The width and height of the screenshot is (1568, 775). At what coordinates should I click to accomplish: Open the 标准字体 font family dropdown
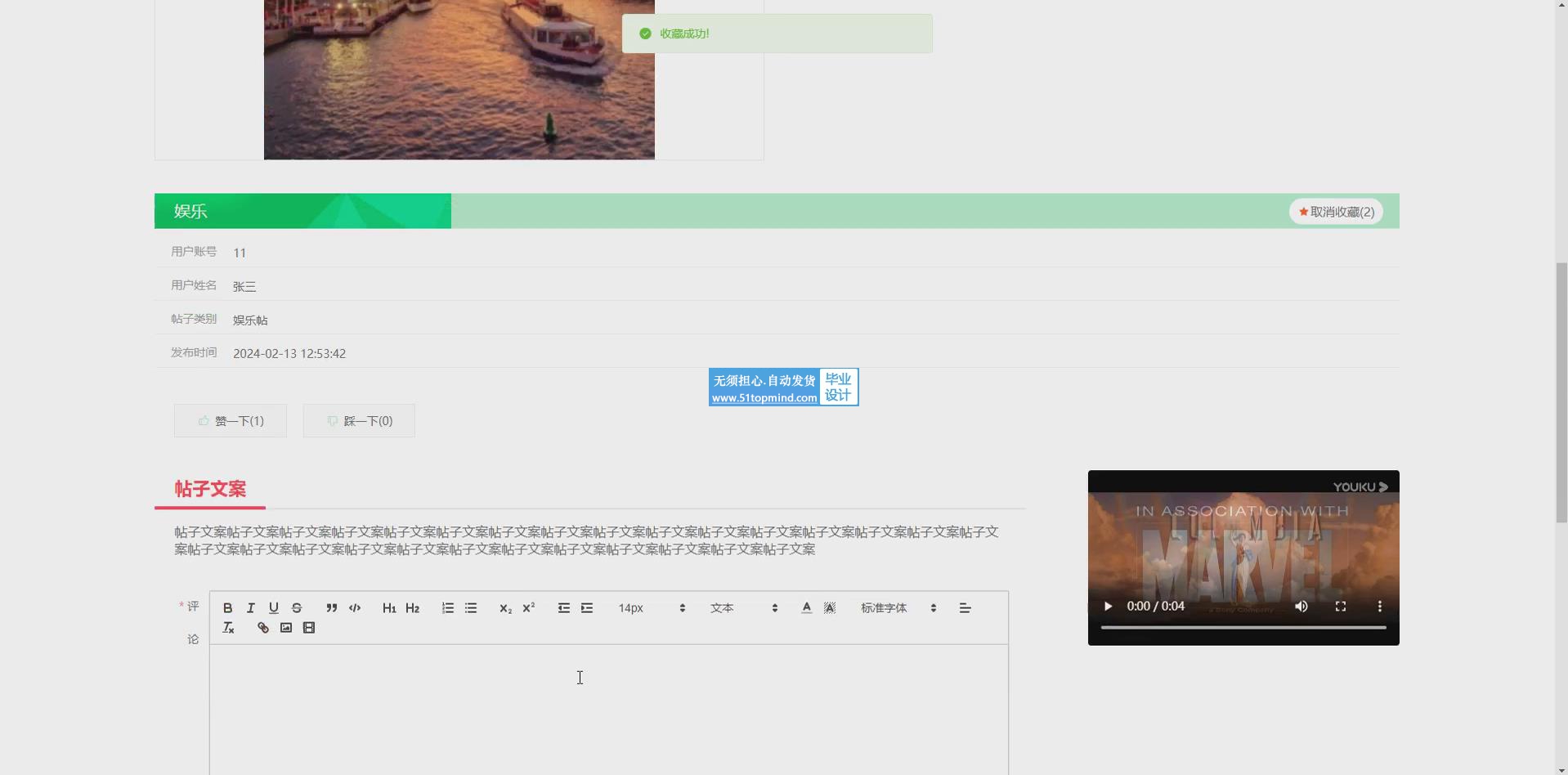click(898, 608)
